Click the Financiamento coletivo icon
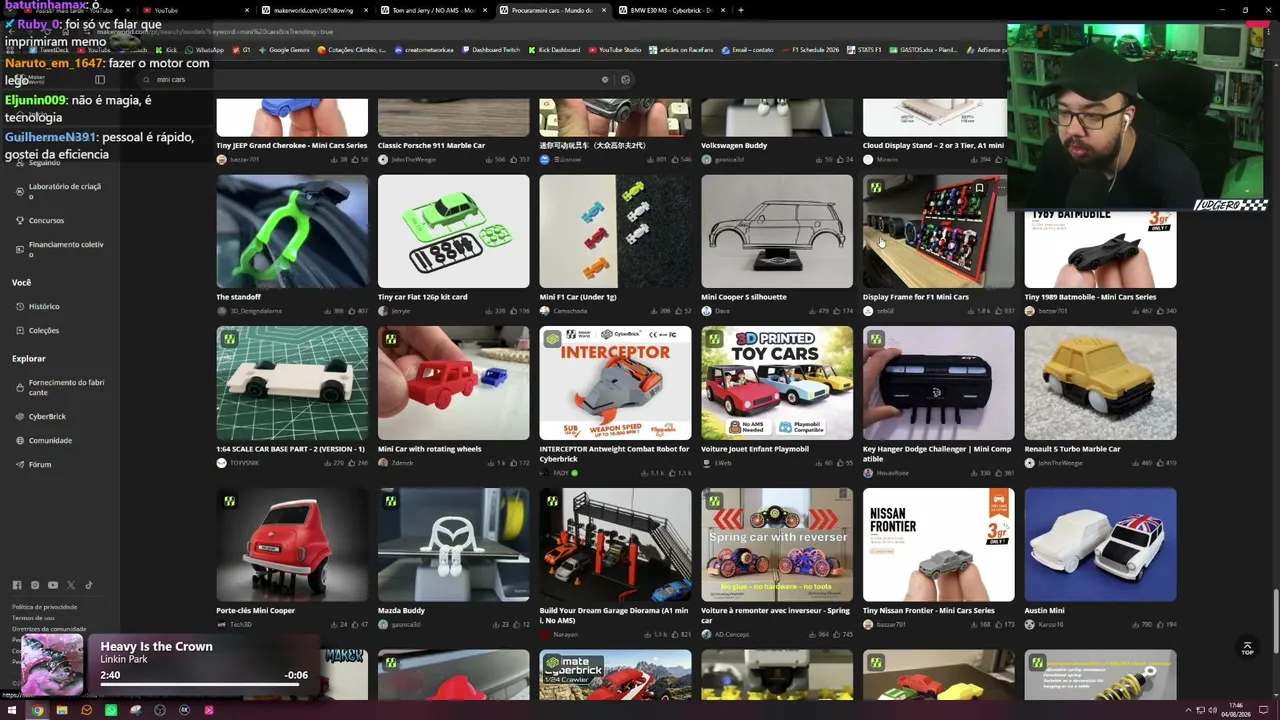The image size is (1280, 720). tap(20, 249)
